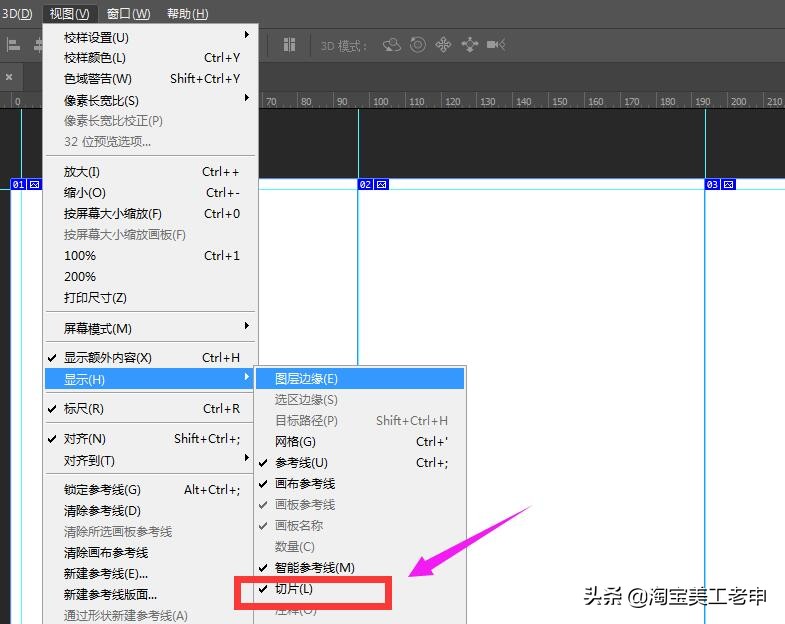Select 按屏幕大小缩放(F)
Viewport: 785px width, 624px height.
tap(151, 214)
